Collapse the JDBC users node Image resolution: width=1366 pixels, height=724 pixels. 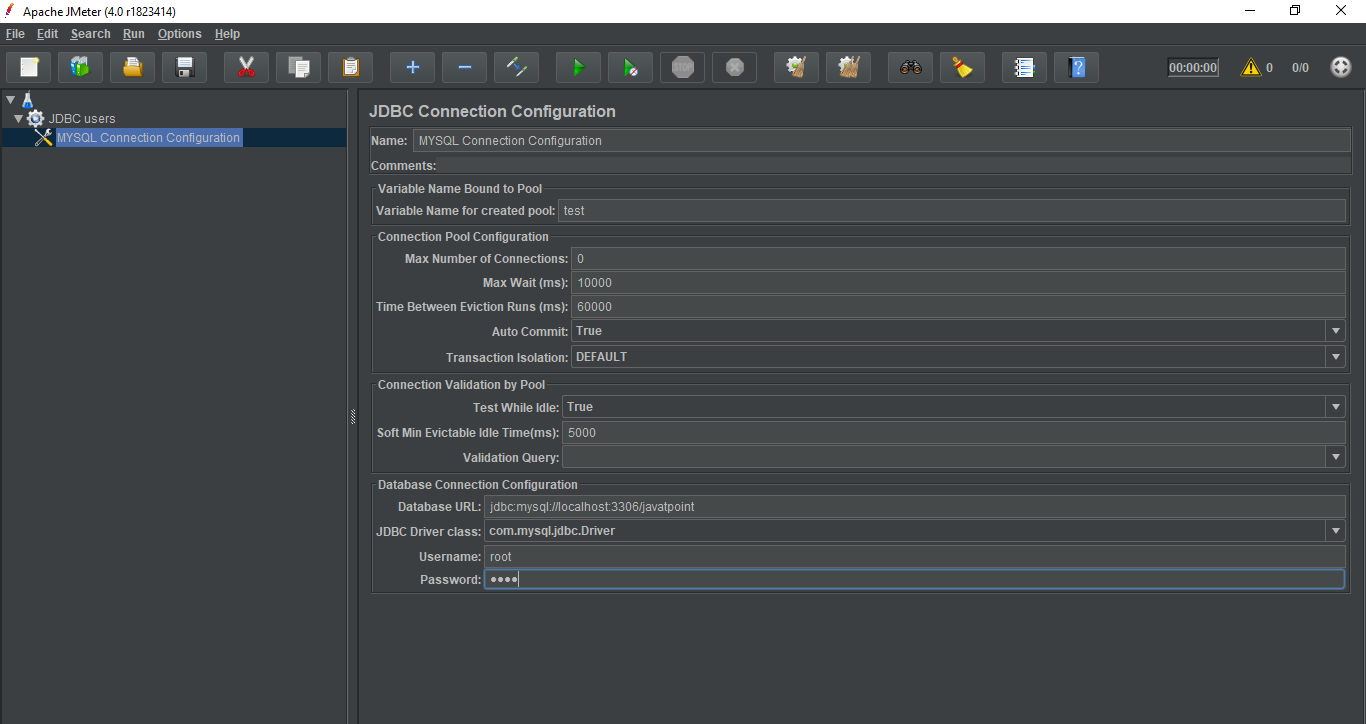click(18, 119)
